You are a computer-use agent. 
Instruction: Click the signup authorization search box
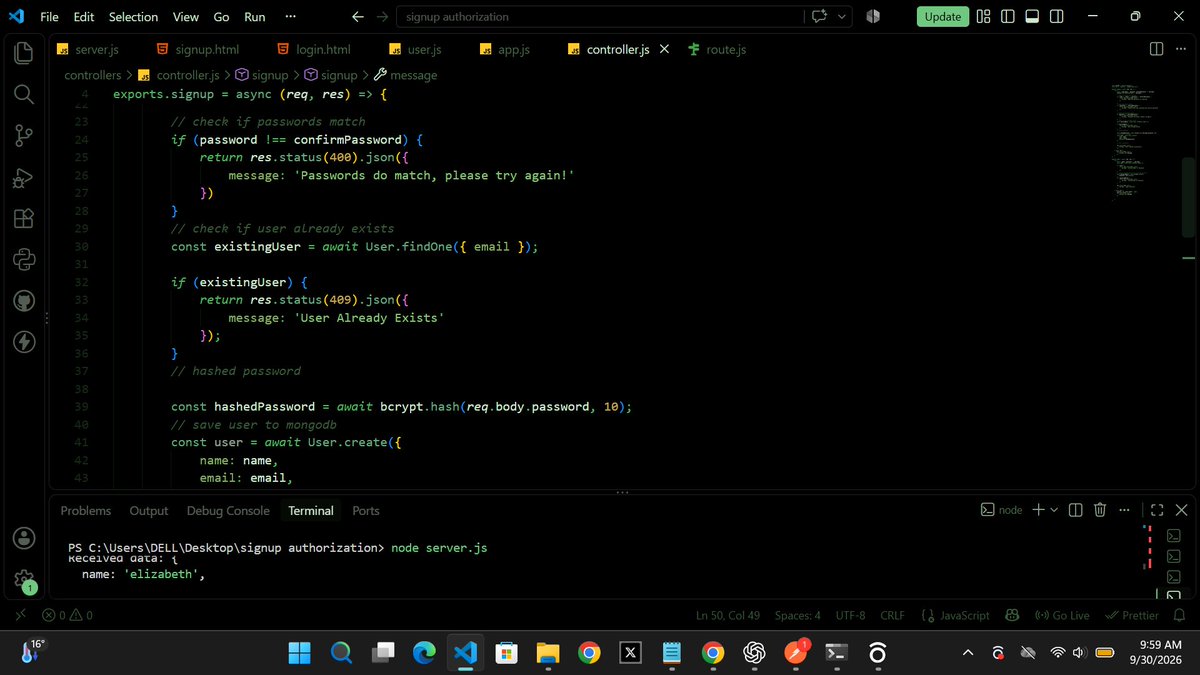click(x=601, y=16)
